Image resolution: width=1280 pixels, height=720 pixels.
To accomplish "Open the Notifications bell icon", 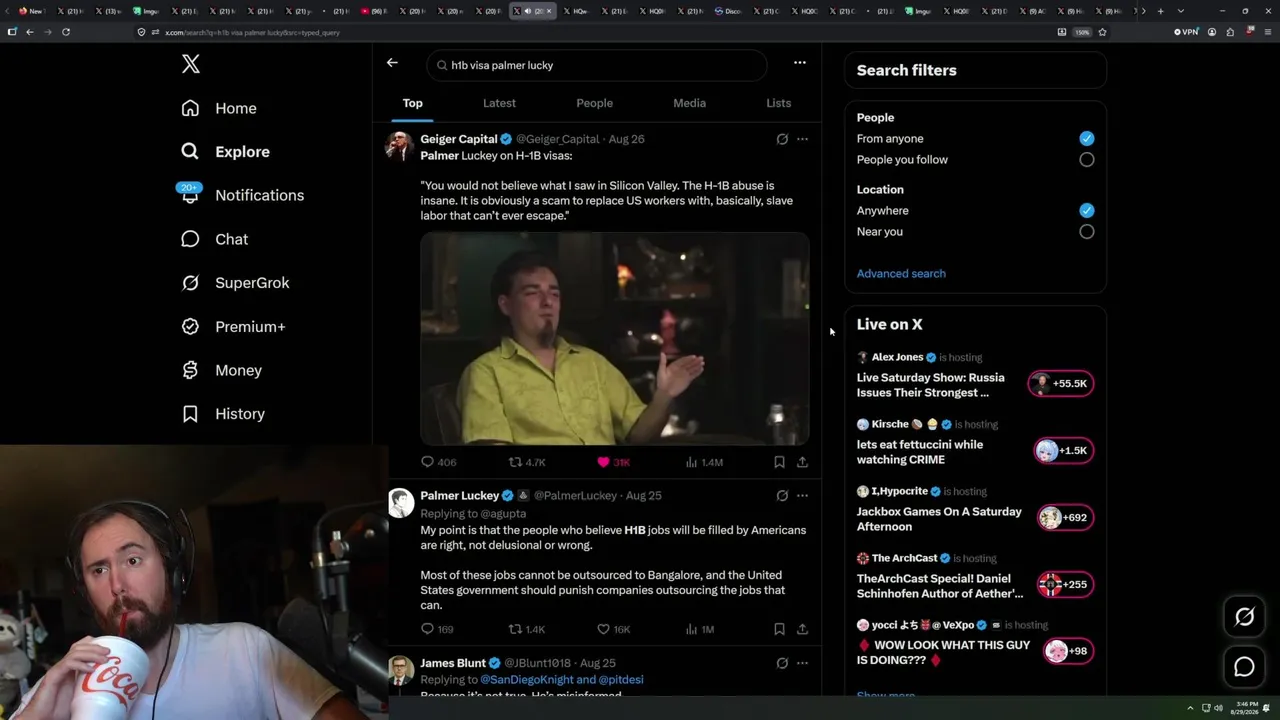I will 190,194.
